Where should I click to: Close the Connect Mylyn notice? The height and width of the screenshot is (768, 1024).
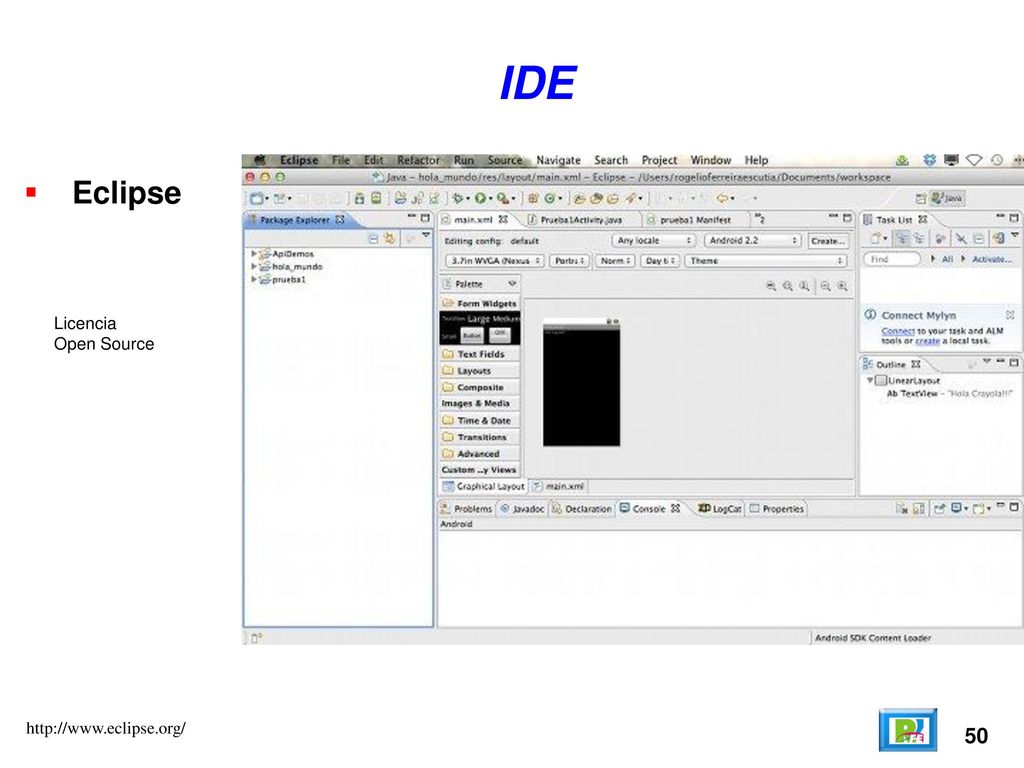coord(1010,315)
